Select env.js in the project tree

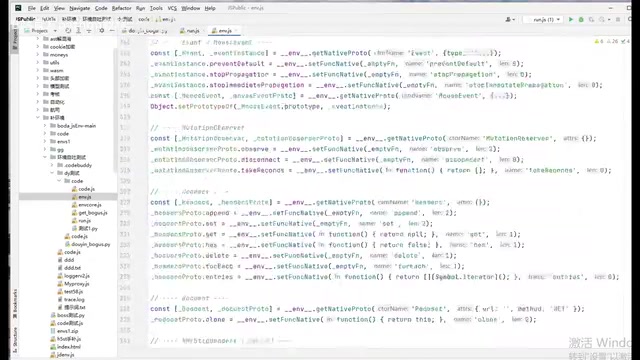(81, 197)
